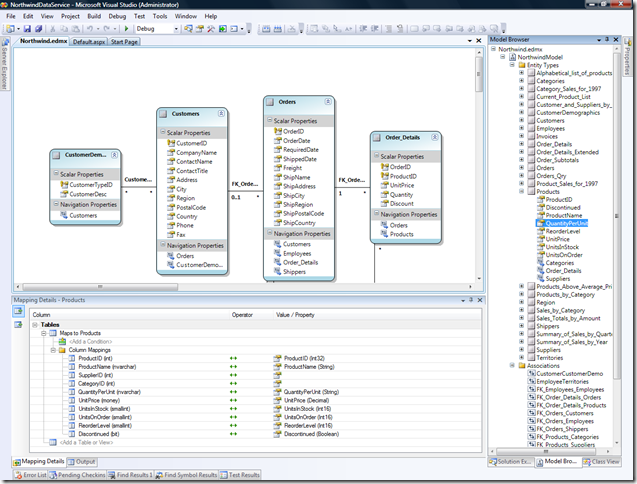Viewport: 637px width, 484px height.
Task: Collapse Scalar Properties section in Order_Details entity
Action: coord(377,156)
